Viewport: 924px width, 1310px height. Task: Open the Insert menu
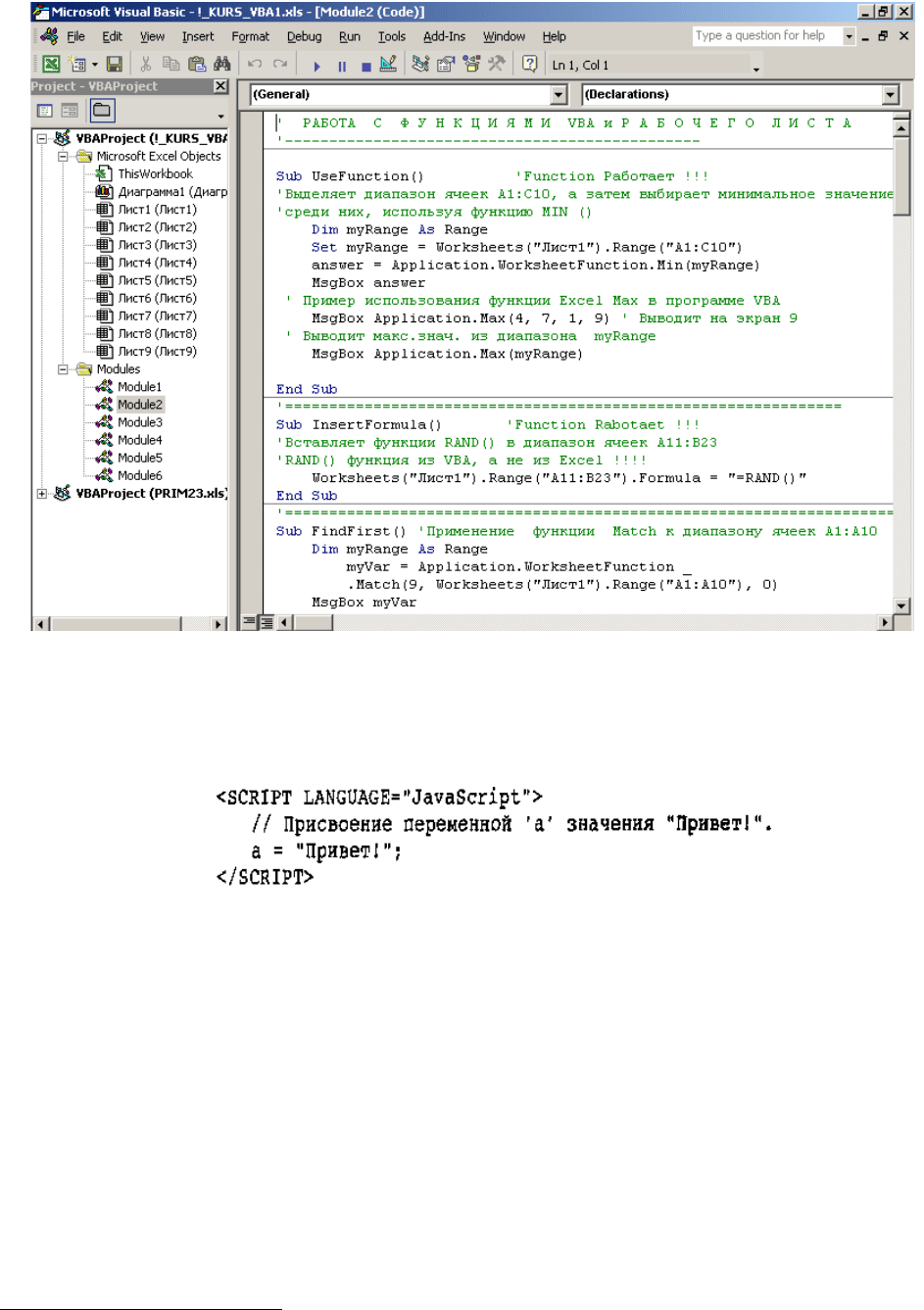point(198,36)
